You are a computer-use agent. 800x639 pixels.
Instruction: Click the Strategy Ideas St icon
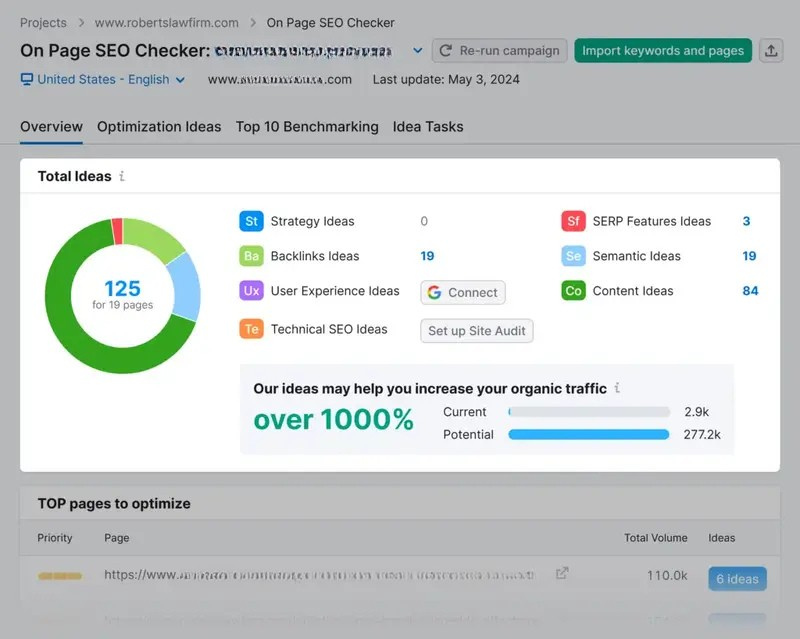pos(252,221)
